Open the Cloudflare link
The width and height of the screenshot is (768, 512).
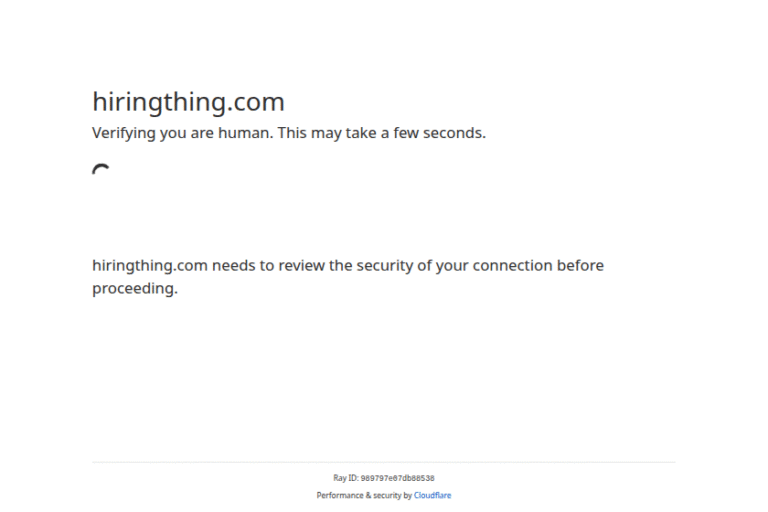click(x=432, y=495)
